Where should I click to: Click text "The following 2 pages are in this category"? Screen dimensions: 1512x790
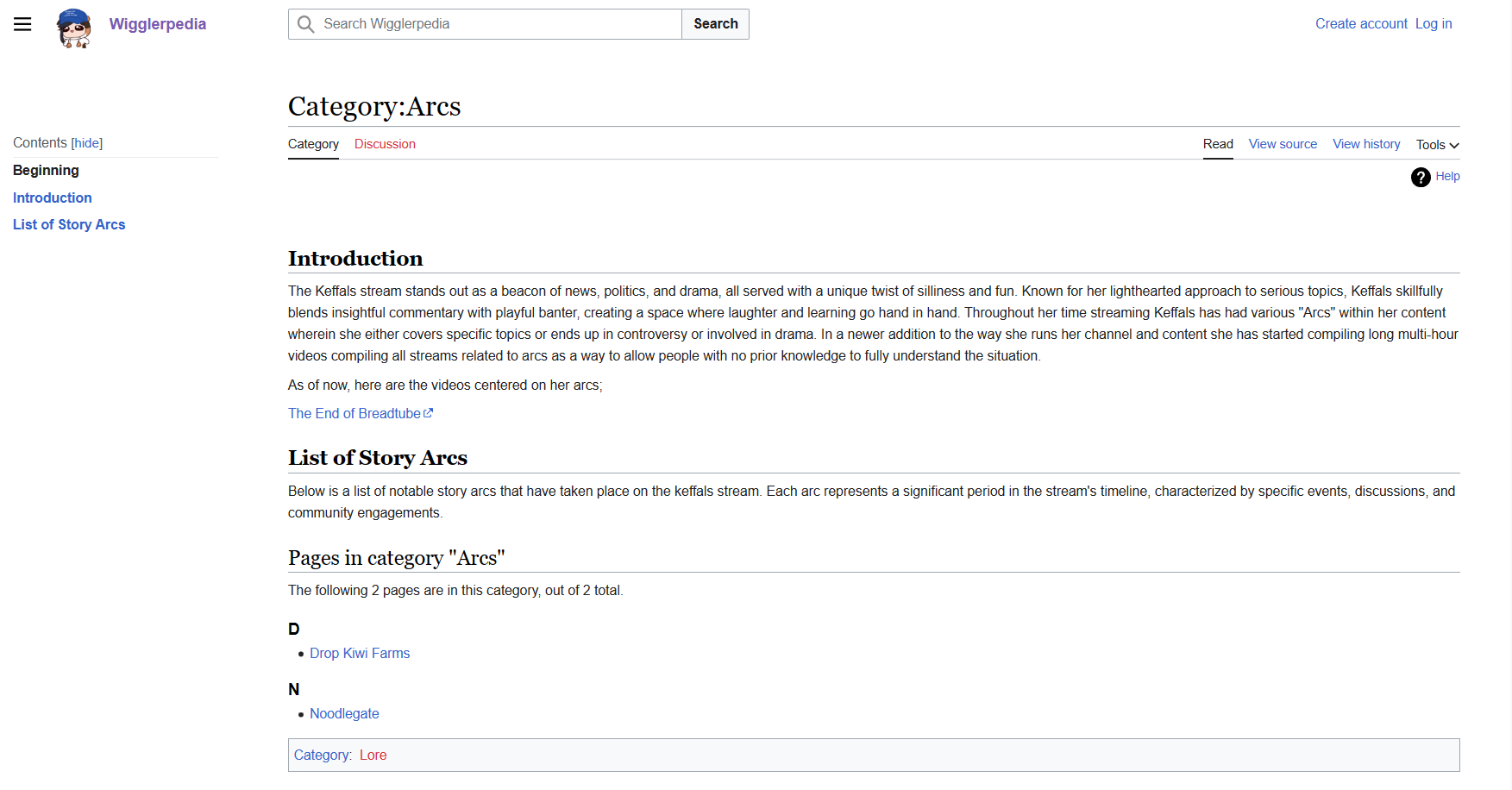pyautogui.click(x=413, y=591)
